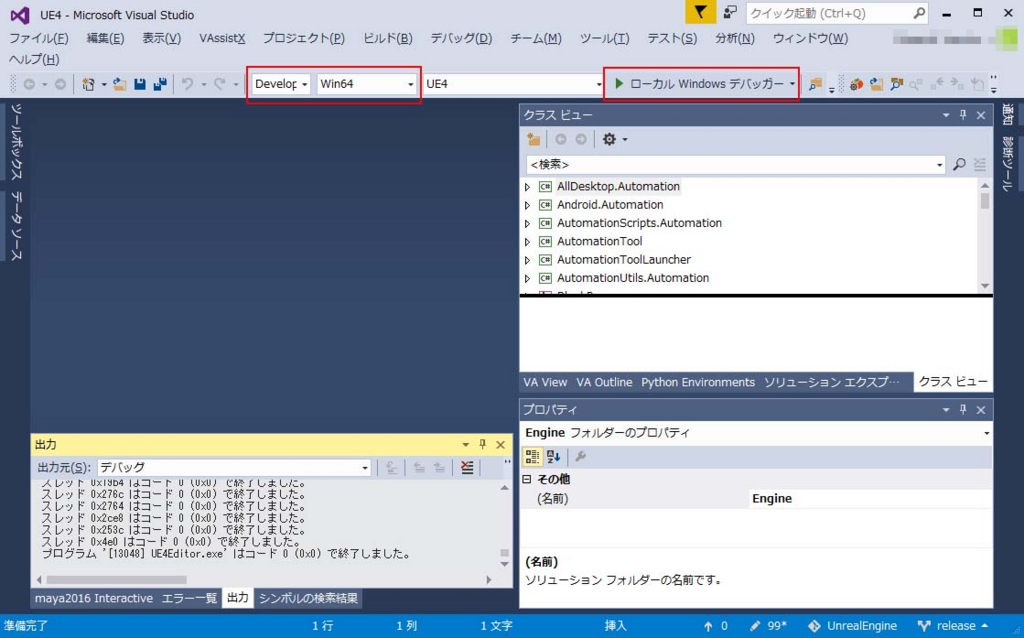
Task: Click the Class View back arrow icon
Action: (560, 139)
